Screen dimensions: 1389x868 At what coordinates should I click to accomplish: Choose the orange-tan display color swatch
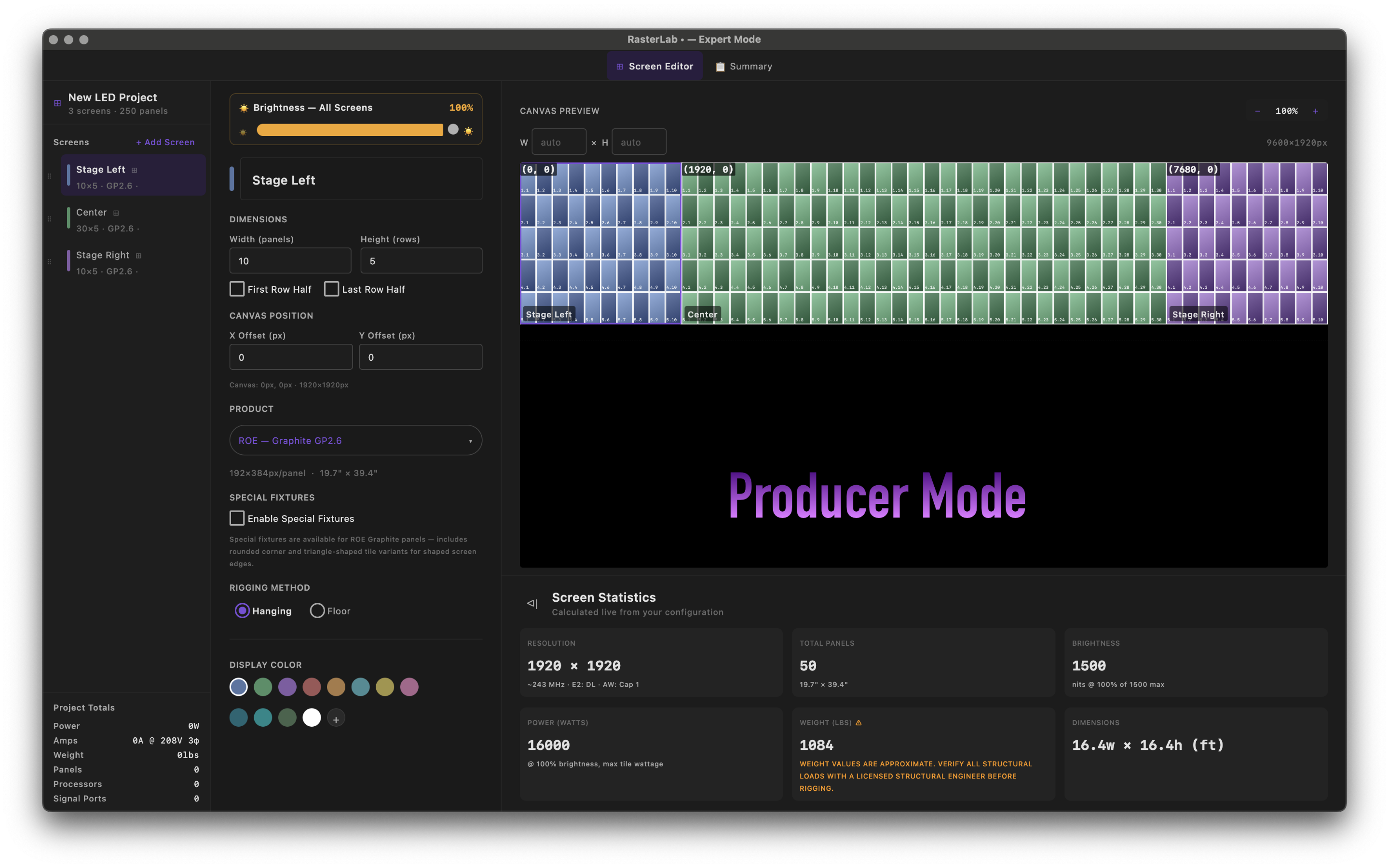click(x=336, y=687)
